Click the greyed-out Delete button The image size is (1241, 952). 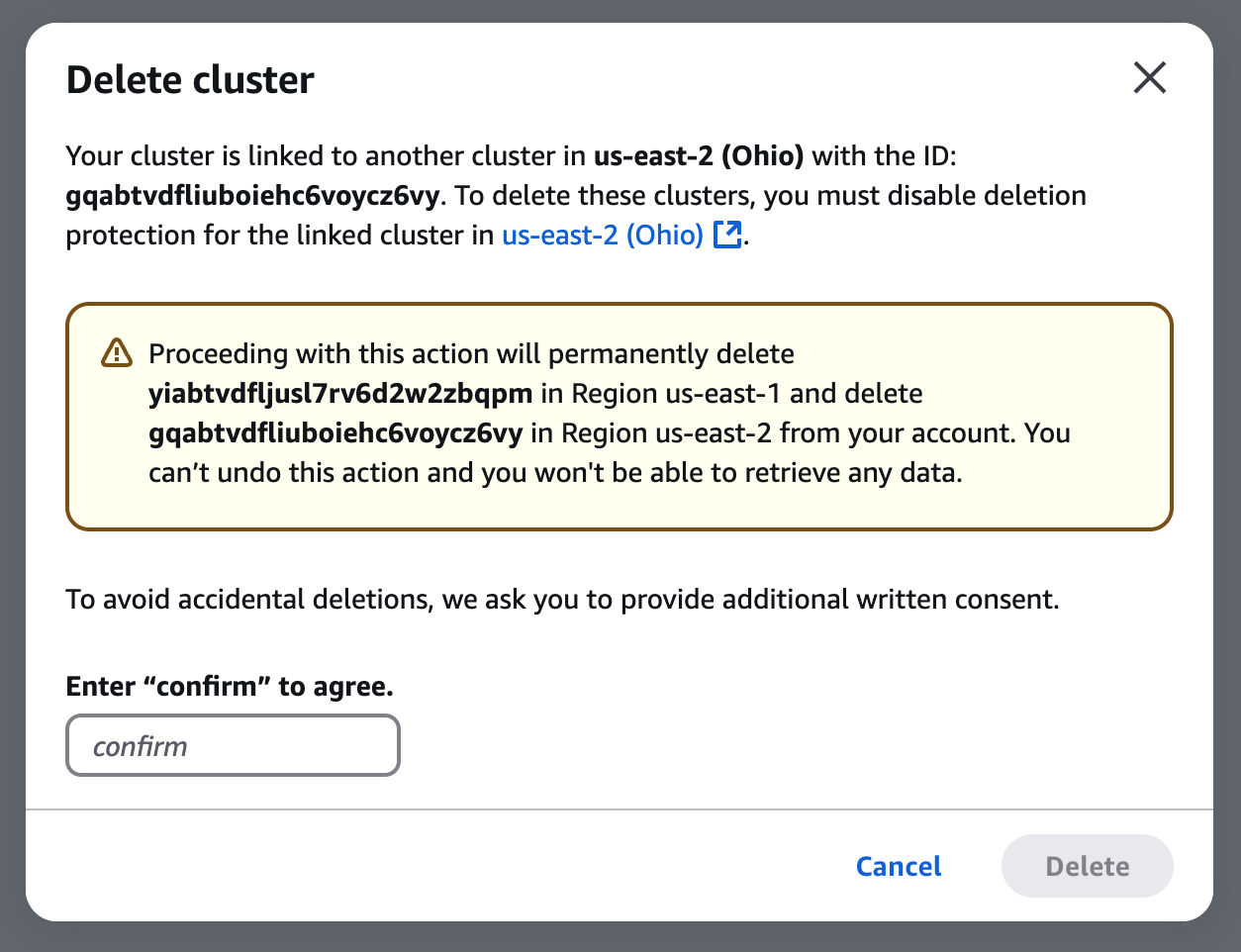pyautogui.click(x=1087, y=866)
